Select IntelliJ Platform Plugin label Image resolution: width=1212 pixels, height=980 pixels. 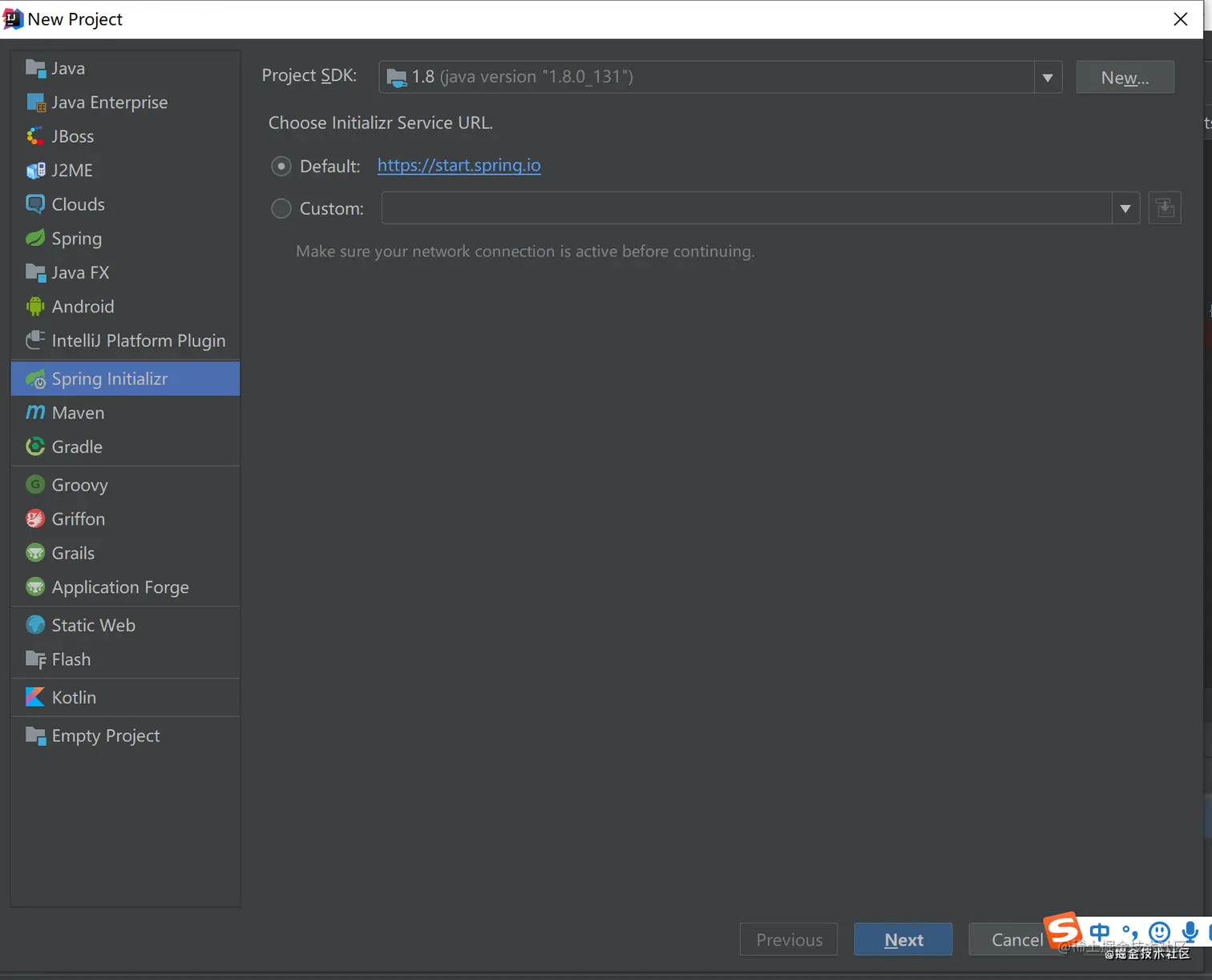point(139,341)
